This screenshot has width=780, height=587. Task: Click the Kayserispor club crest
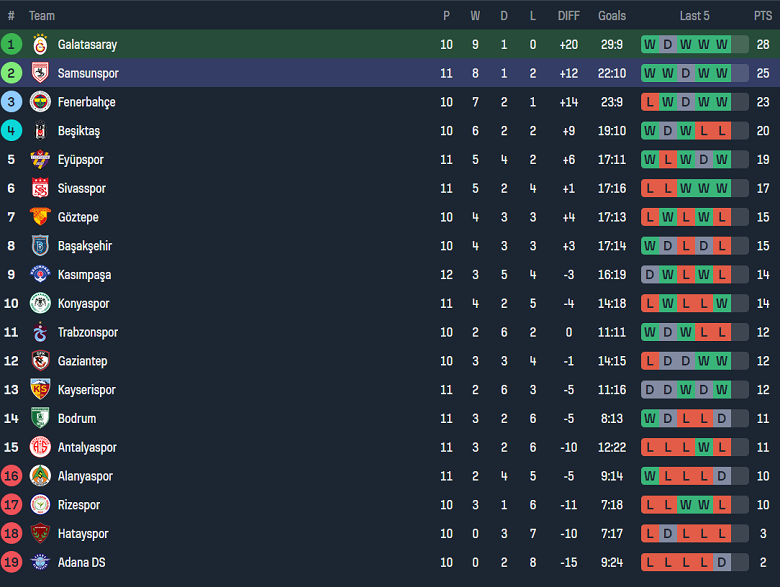(40, 390)
